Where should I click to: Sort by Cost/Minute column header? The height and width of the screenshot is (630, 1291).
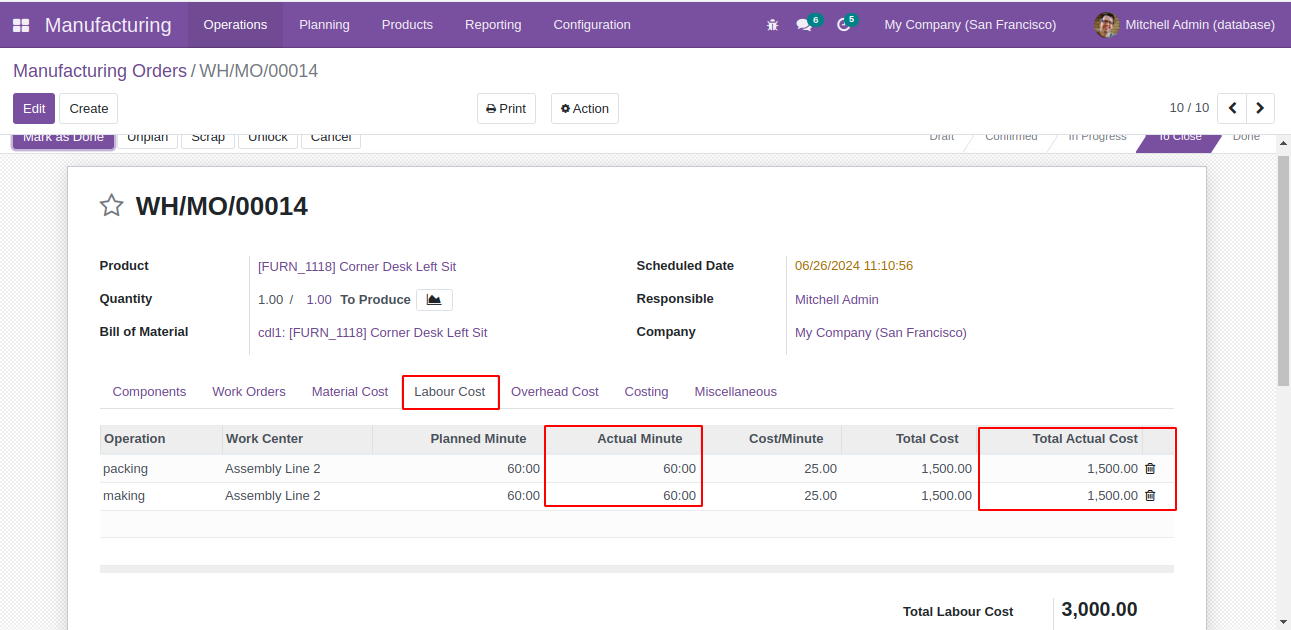[x=771, y=439]
